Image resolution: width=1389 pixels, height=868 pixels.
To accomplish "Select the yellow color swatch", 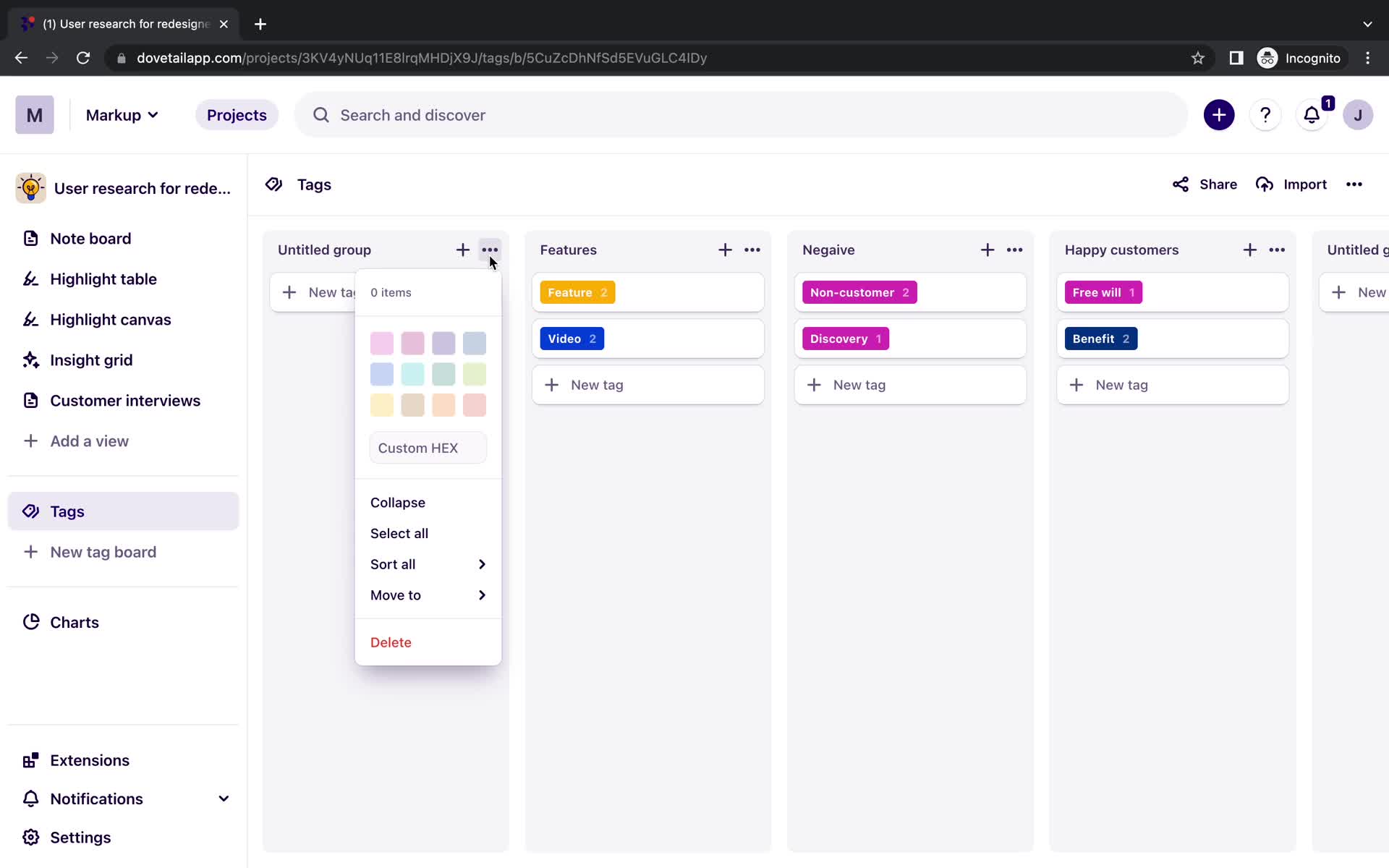I will click(x=381, y=404).
